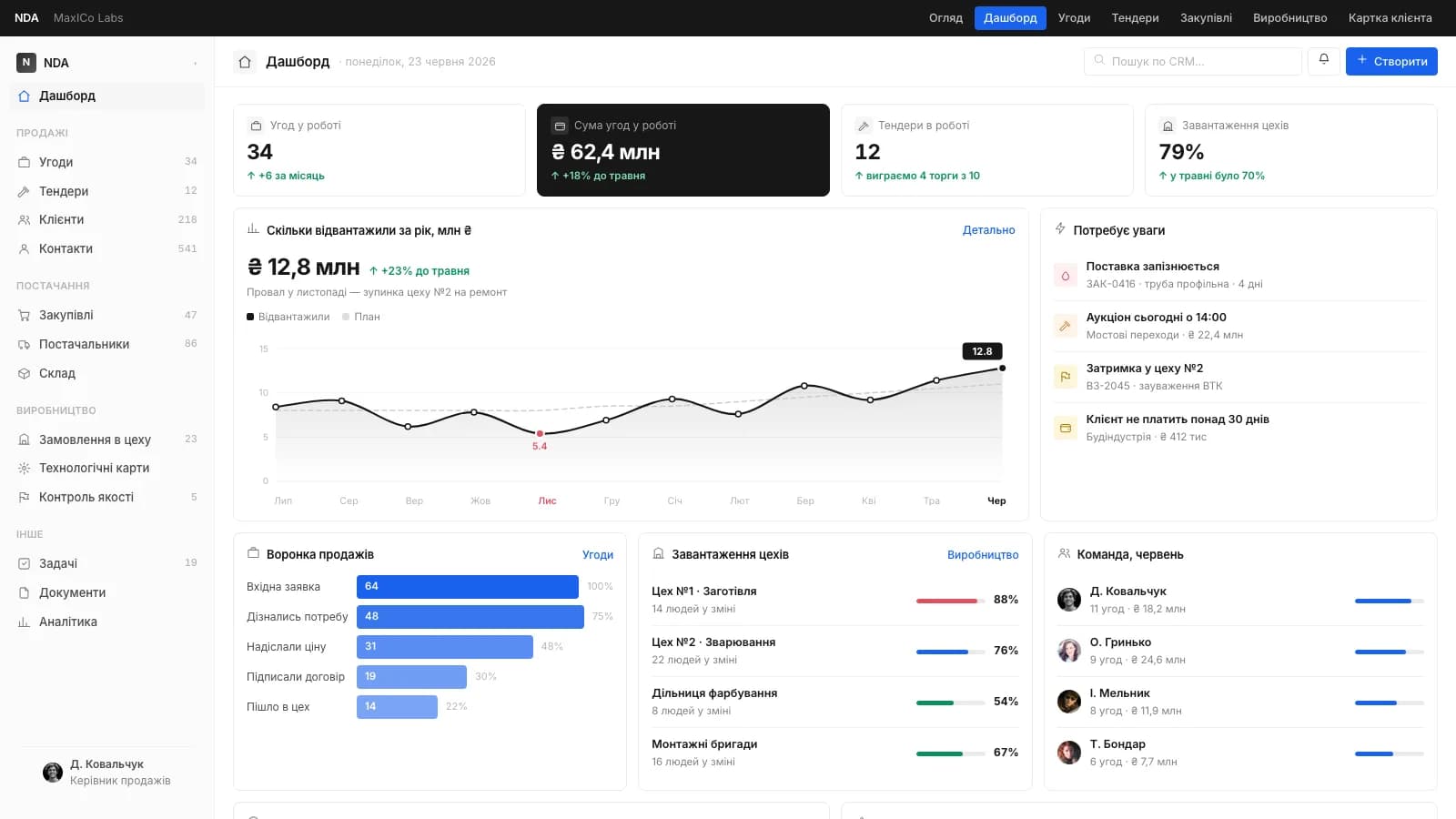The height and width of the screenshot is (819, 1456).
Task: Click О. Гринько avatar in team list
Action: 1069,651
